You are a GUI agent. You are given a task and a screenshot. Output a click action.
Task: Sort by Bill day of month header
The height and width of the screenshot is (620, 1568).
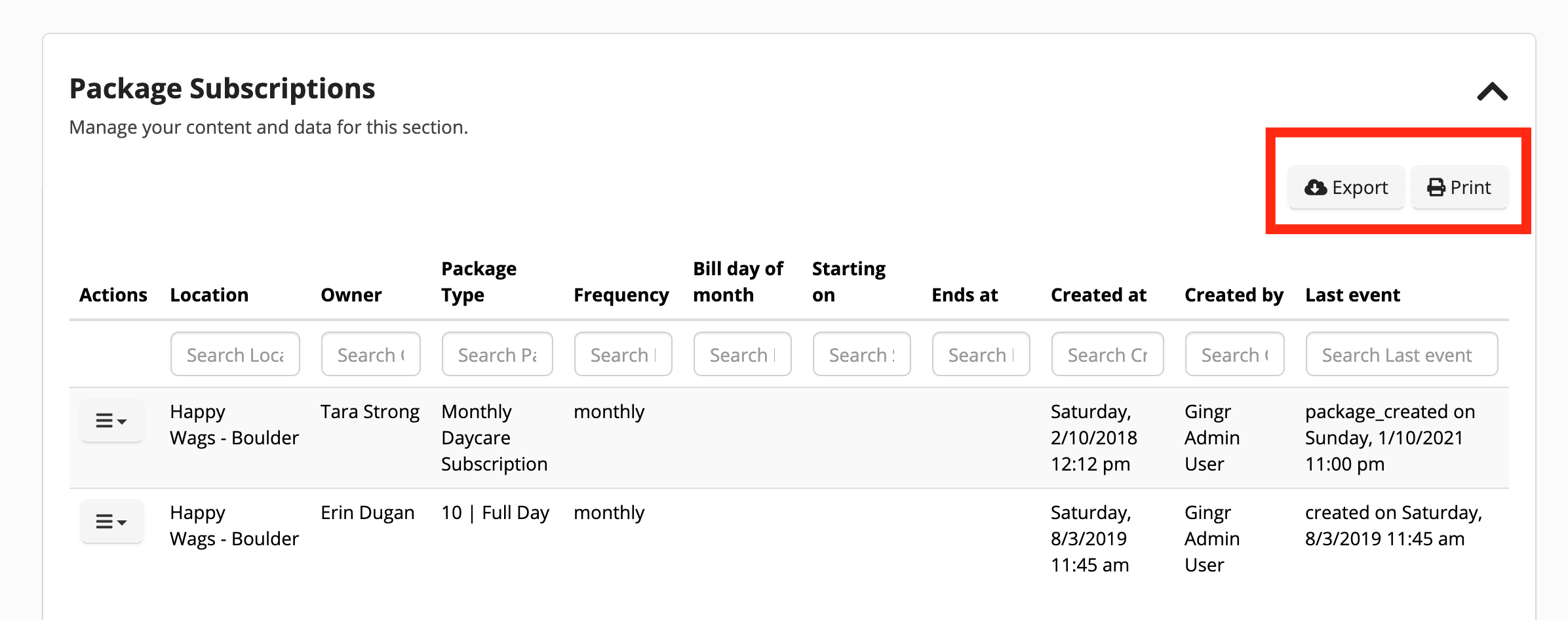[738, 282]
